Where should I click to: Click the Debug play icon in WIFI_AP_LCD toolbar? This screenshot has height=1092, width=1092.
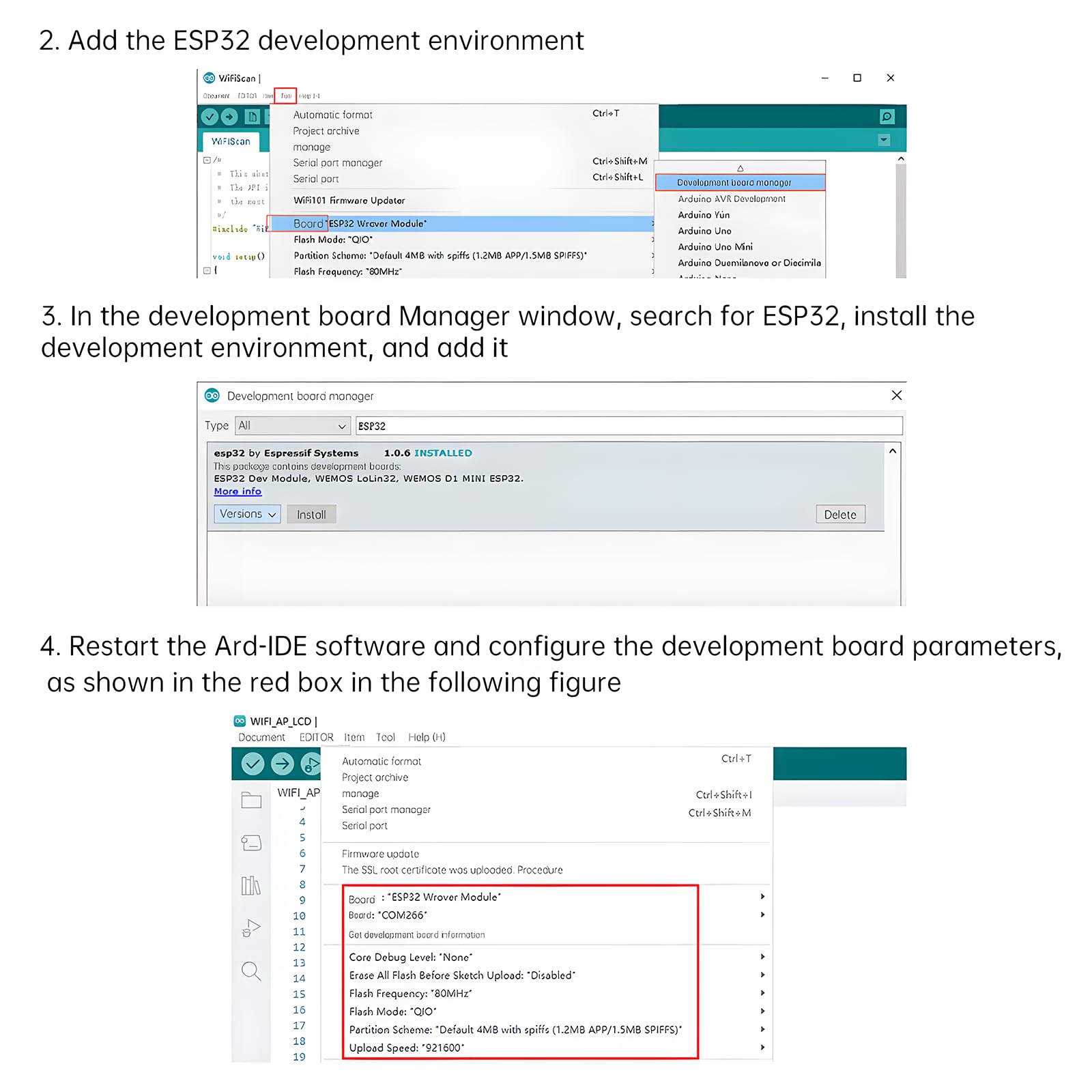point(311,764)
